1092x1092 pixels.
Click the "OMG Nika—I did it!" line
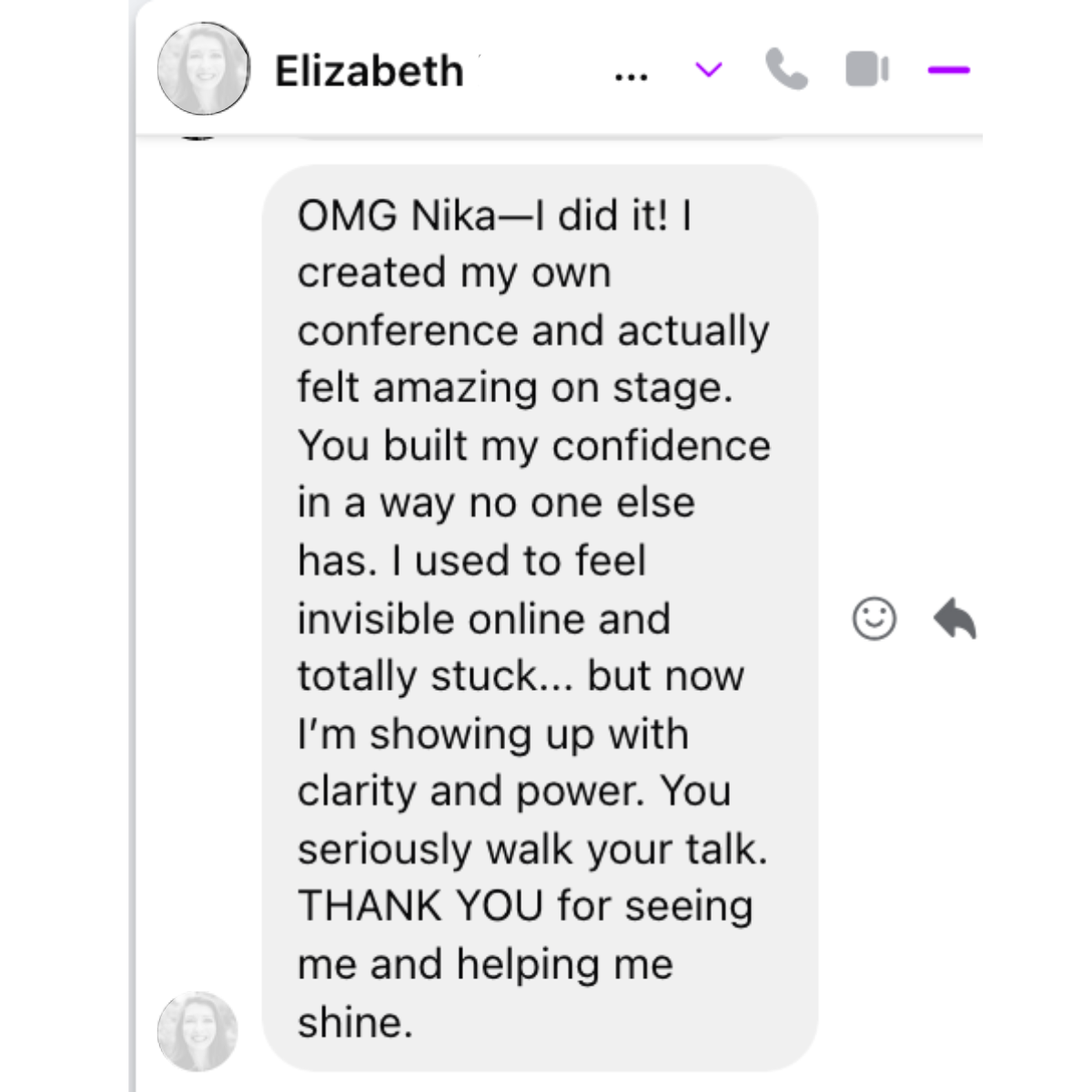(x=494, y=216)
